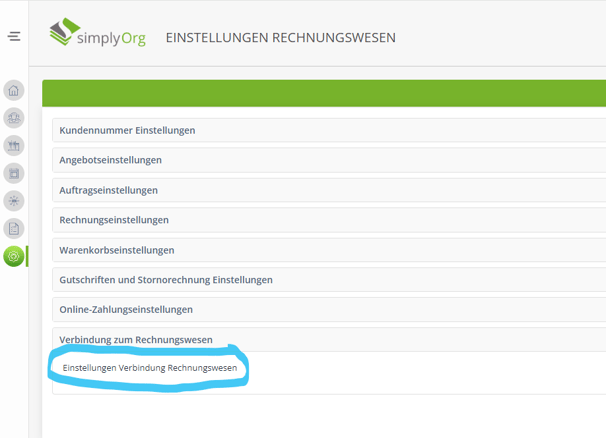Click the people group sidebar icon
Image resolution: width=606 pixels, height=438 pixels.
point(14,118)
